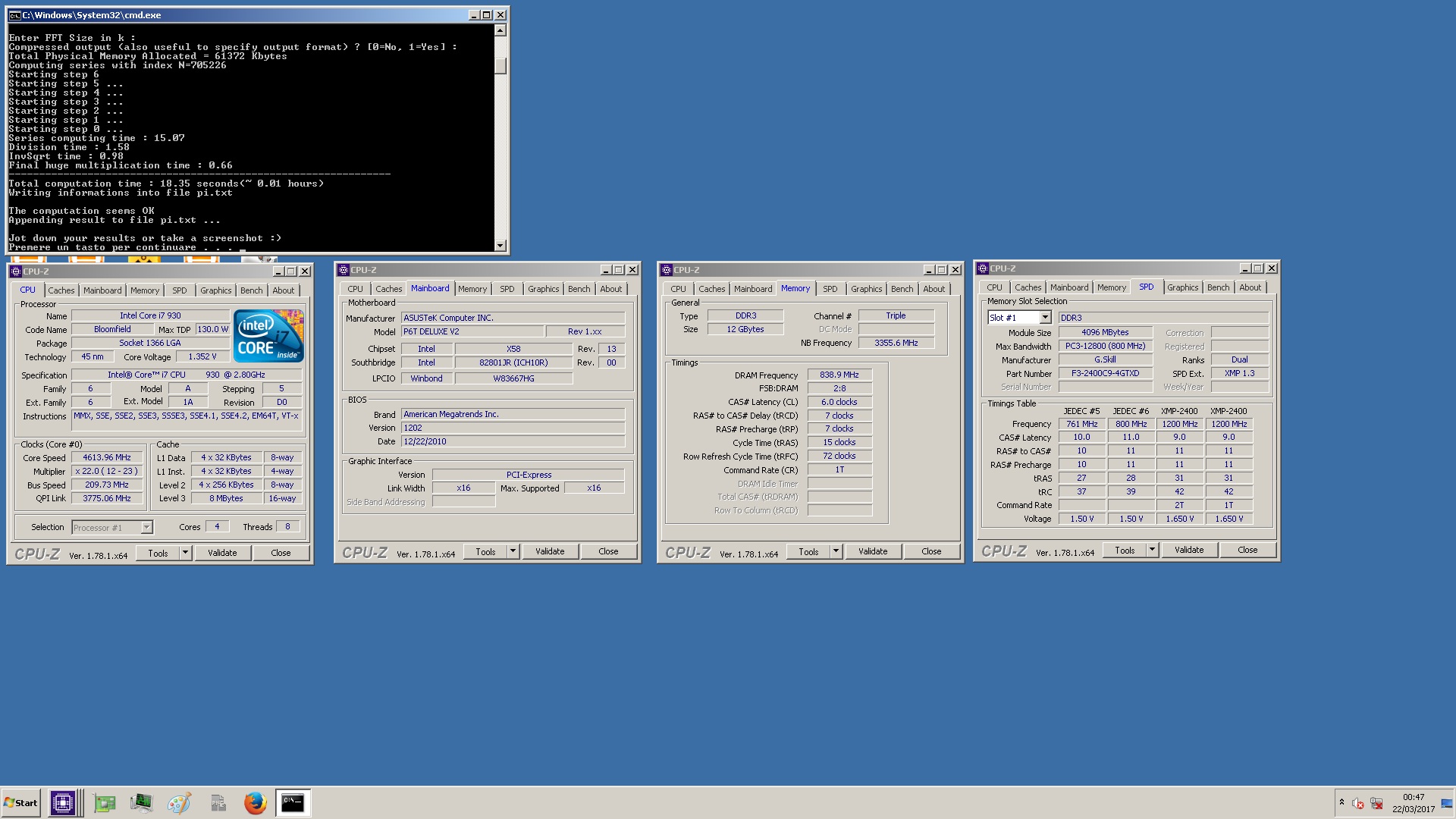The image size is (1456, 819).
Task: Click the first CPU-Z window title icon
Action: (15, 271)
